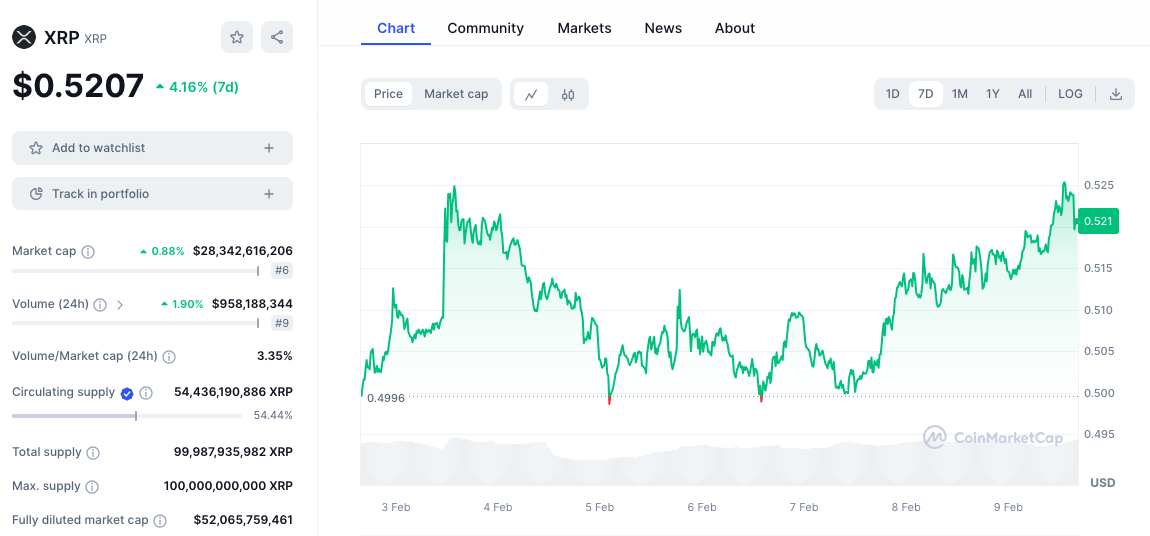Click the pie icon in Track in portfolio
The height and width of the screenshot is (536, 1150).
[35, 194]
